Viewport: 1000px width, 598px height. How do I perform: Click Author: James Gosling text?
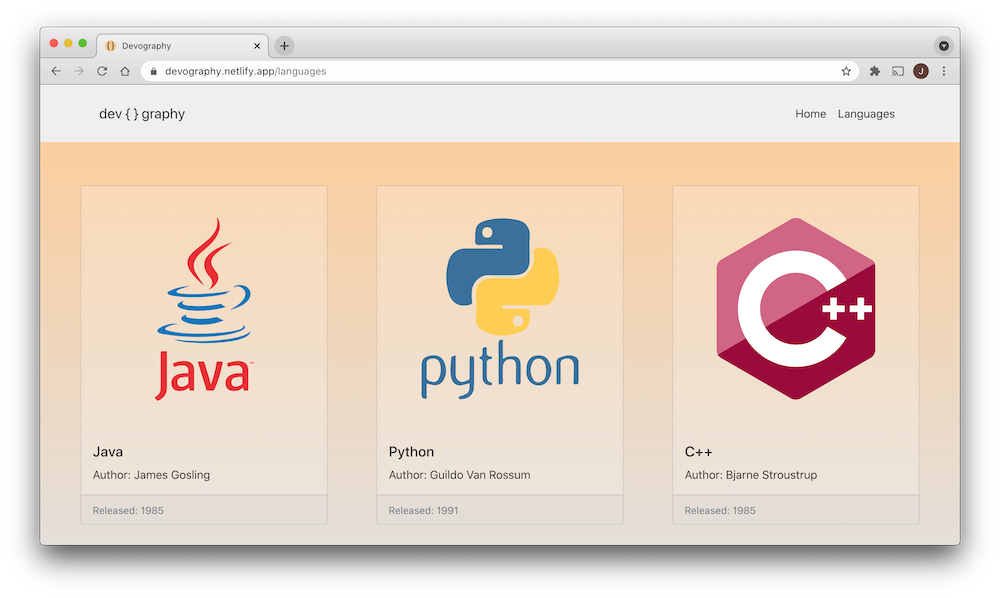[151, 475]
